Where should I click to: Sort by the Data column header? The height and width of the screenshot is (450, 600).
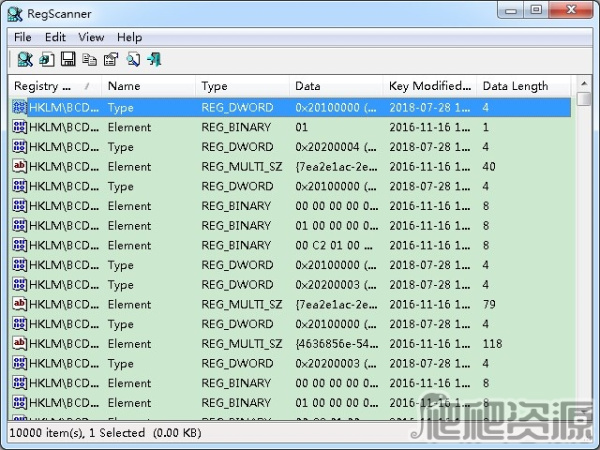click(336, 86)
